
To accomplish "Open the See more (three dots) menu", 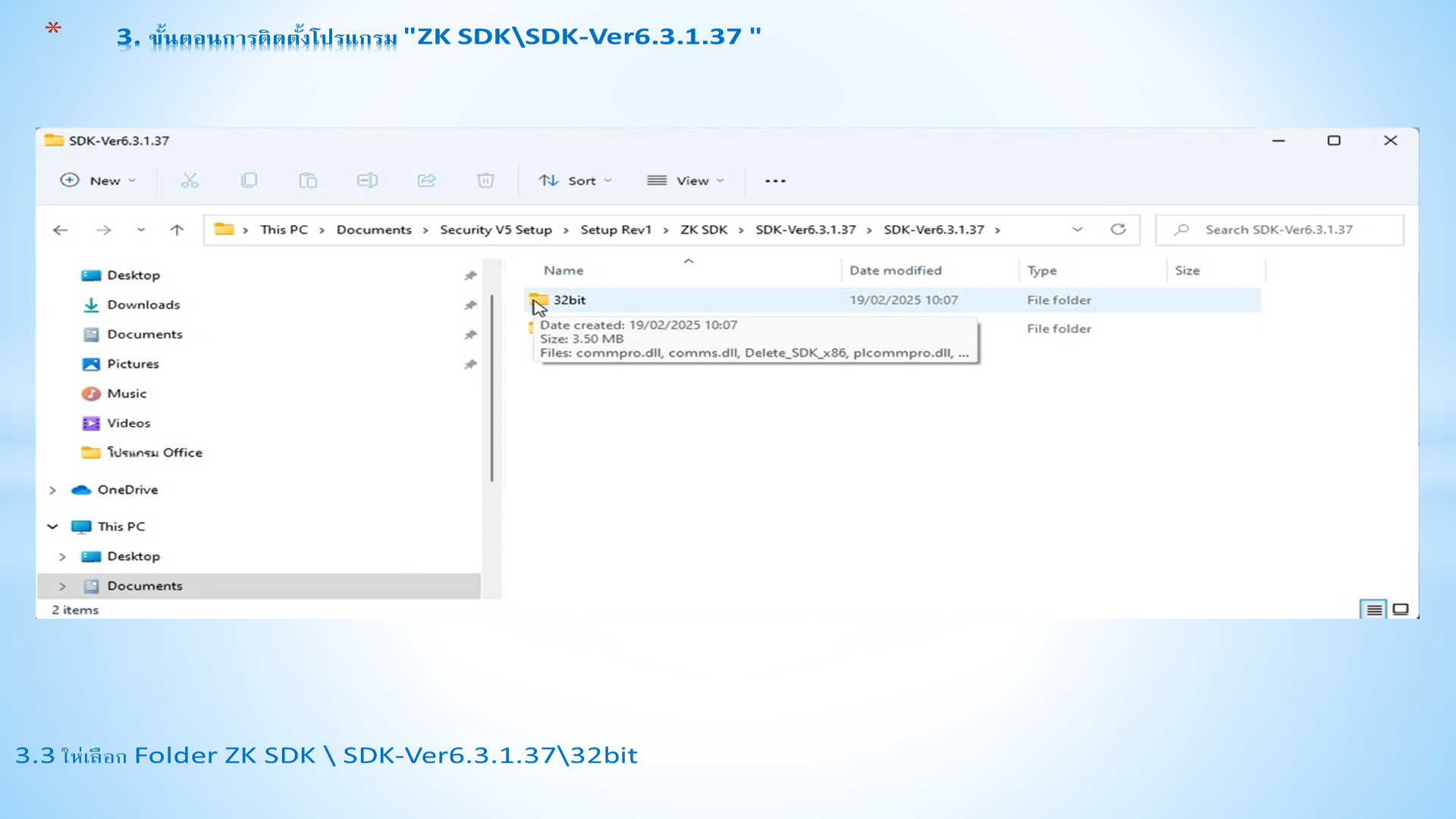I will tap(775, 180).
